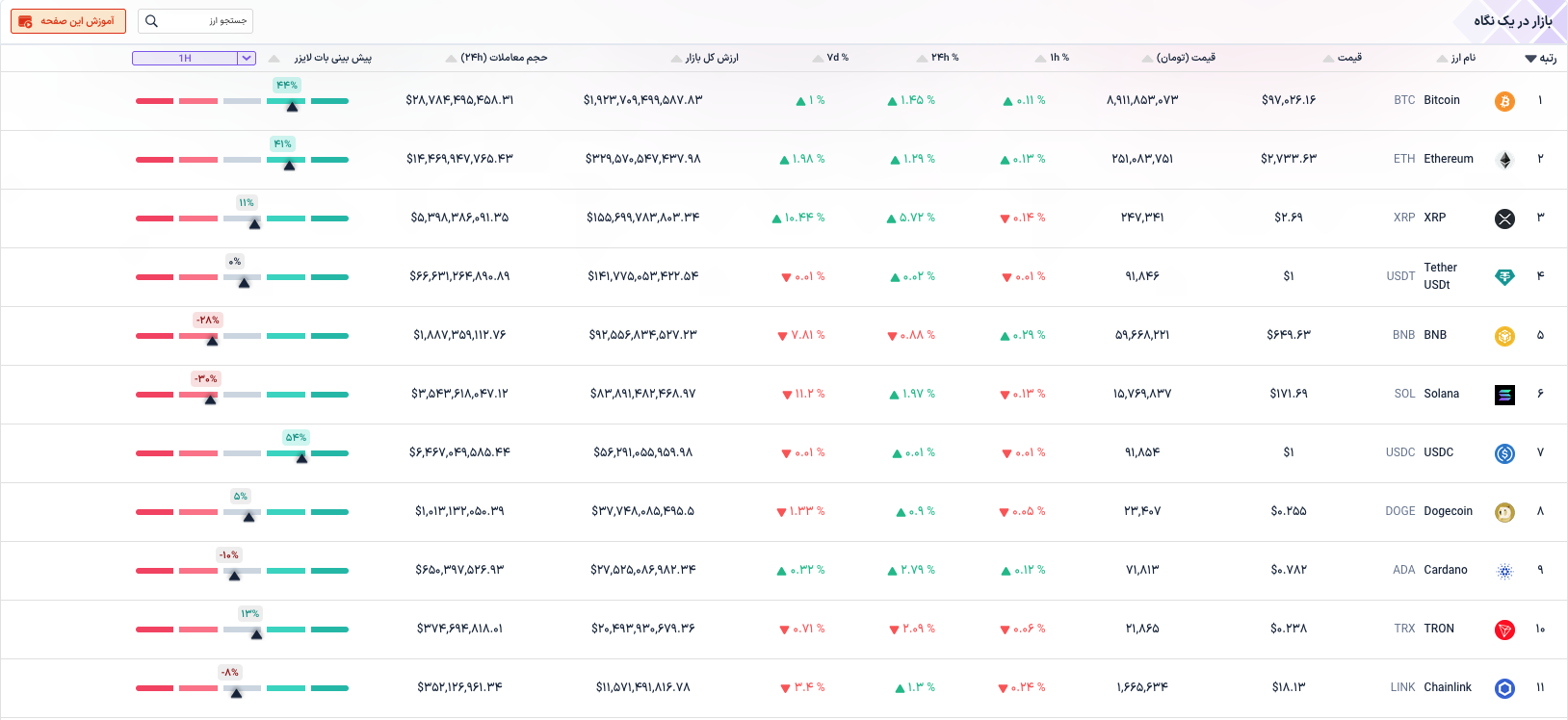Click the Dogecoin coin icon
This screenshot has height=720, width=1568.
click(1504, 512)
